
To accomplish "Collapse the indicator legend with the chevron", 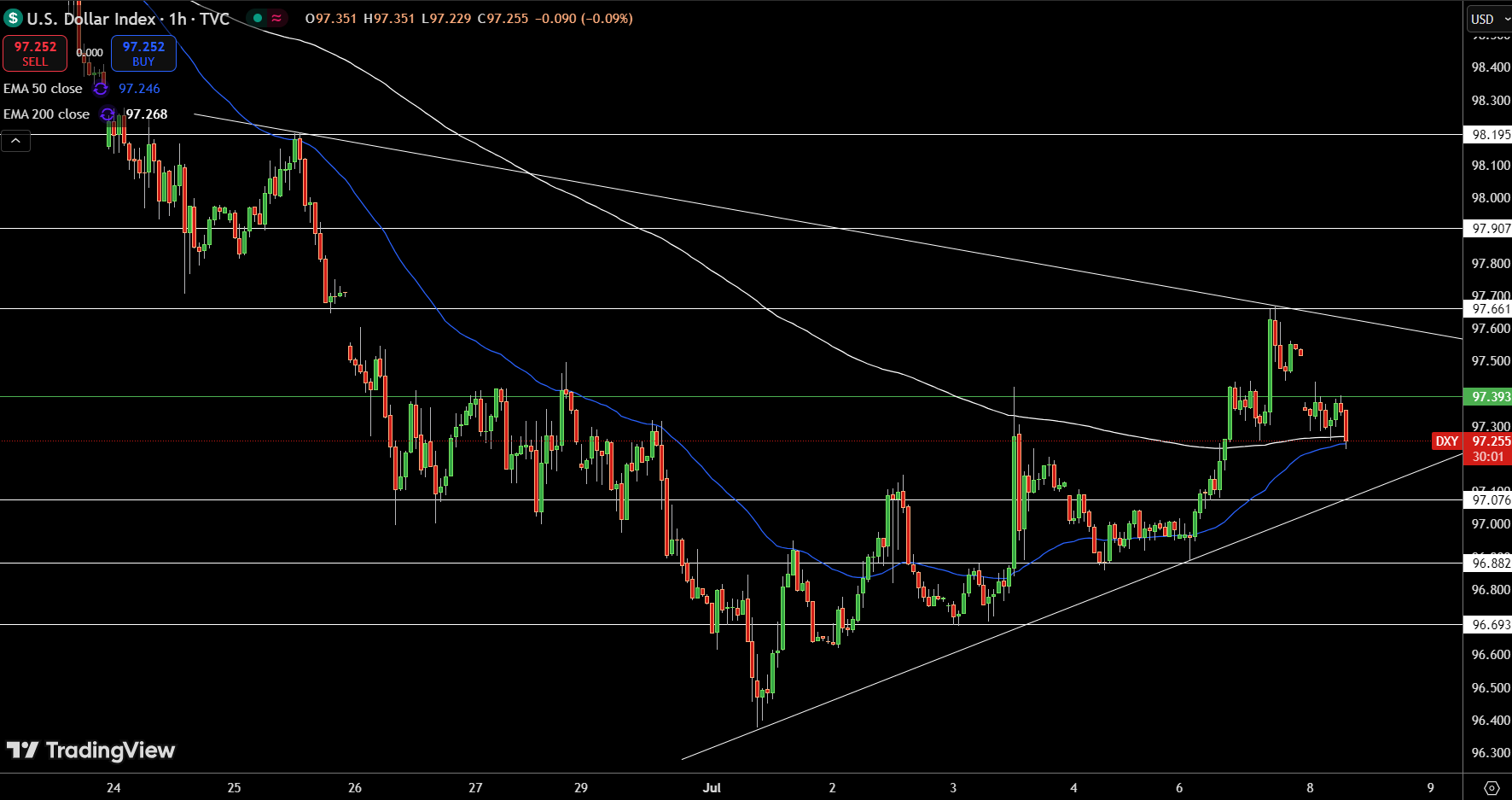I will 15,141.
